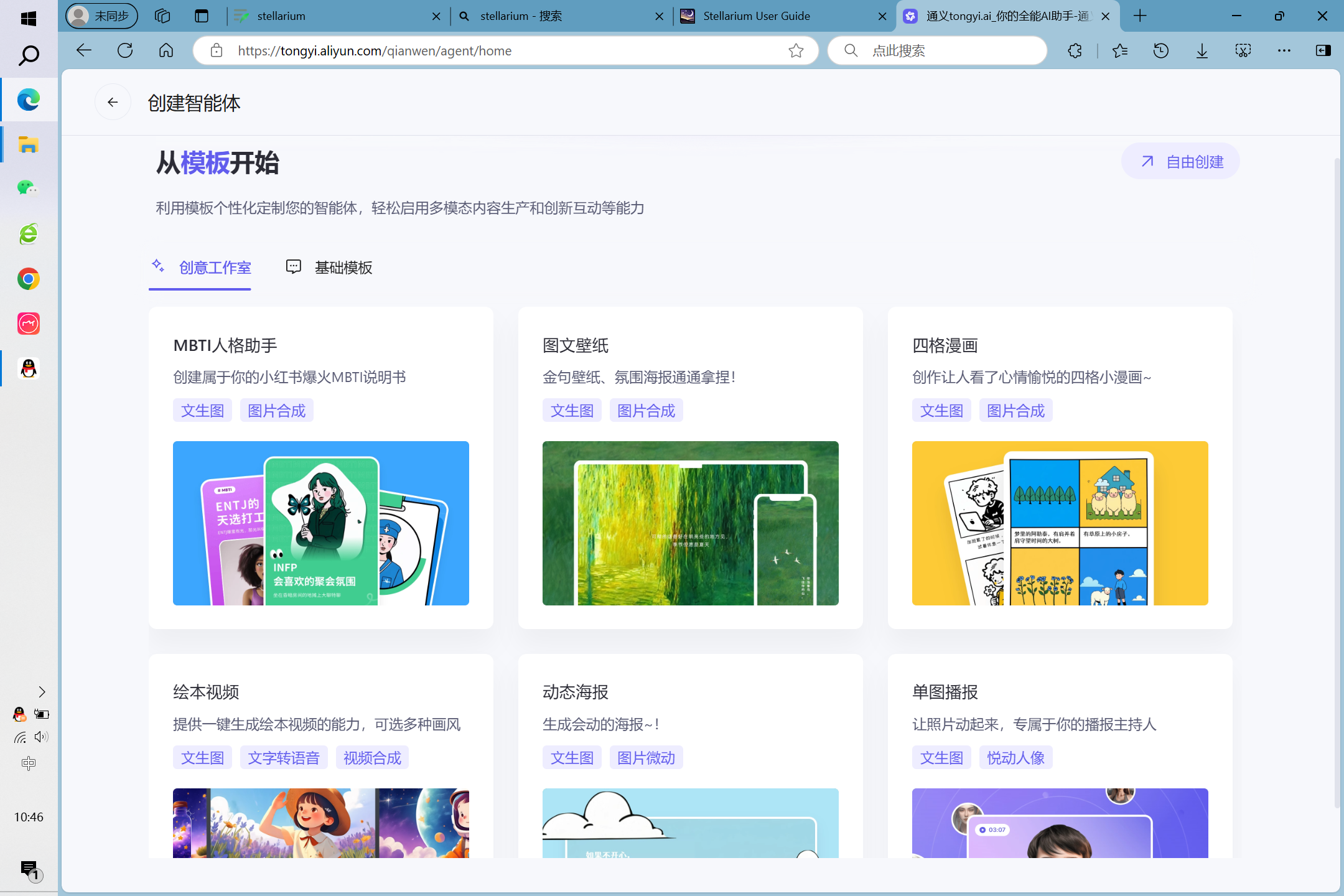Open QQ penguin app from taskbar

[29, 368]
